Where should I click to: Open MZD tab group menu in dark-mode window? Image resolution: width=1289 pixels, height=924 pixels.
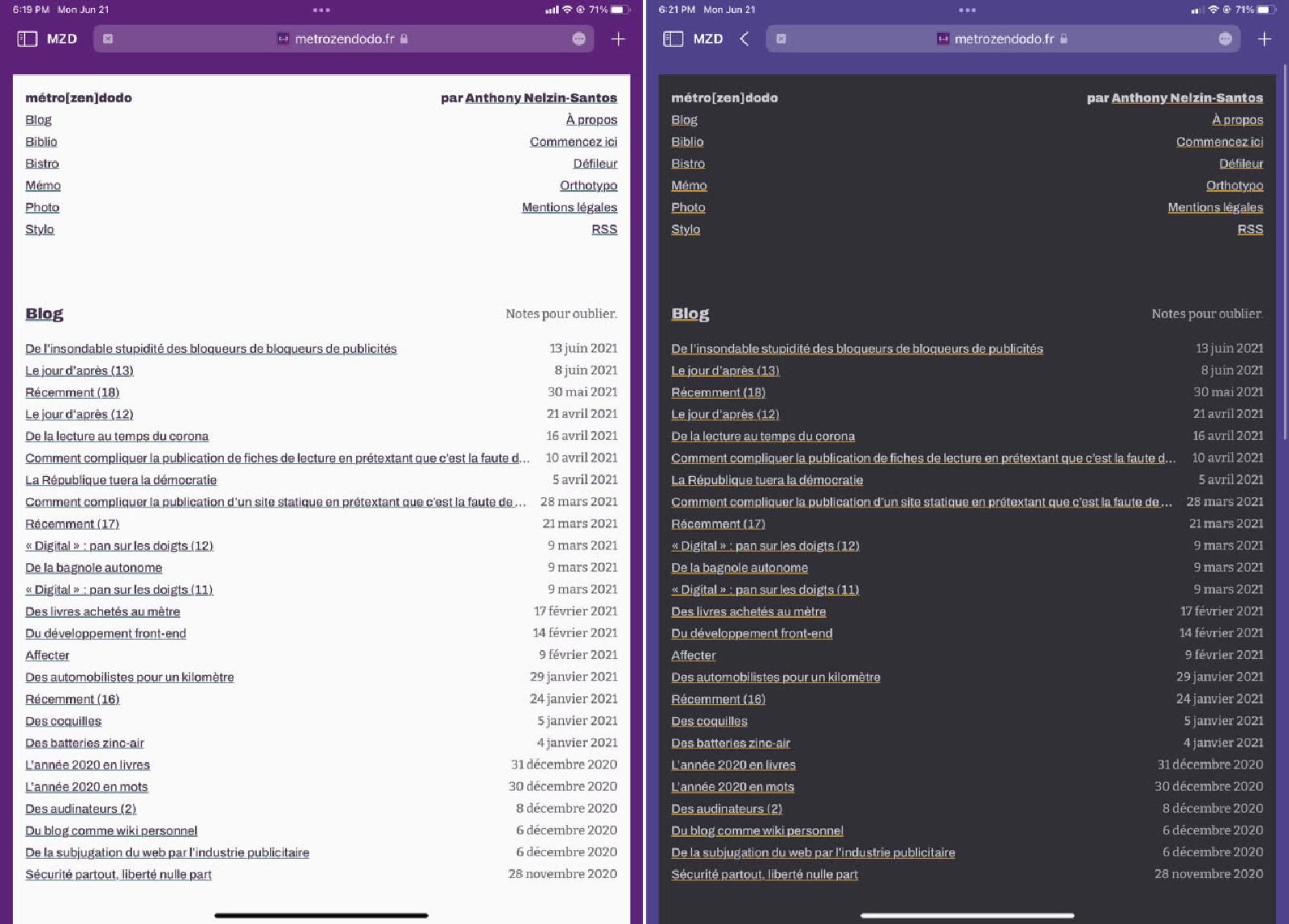pyautogui.click(x=708, y=39)
